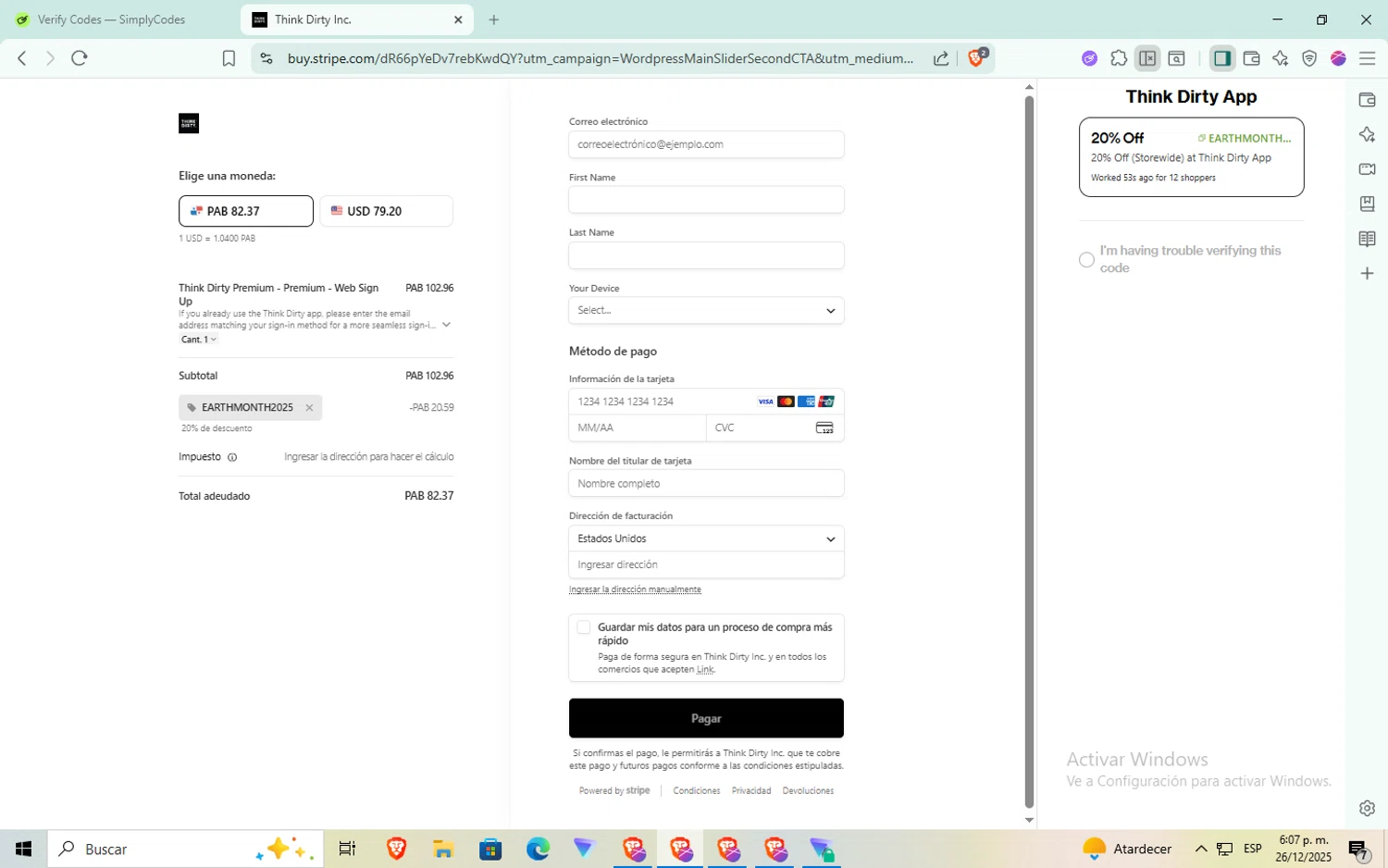Screen dimensions: 1388x868
Task: Open the purple SimplyCodes extension icon
Action: click(x=1090, y=58)
